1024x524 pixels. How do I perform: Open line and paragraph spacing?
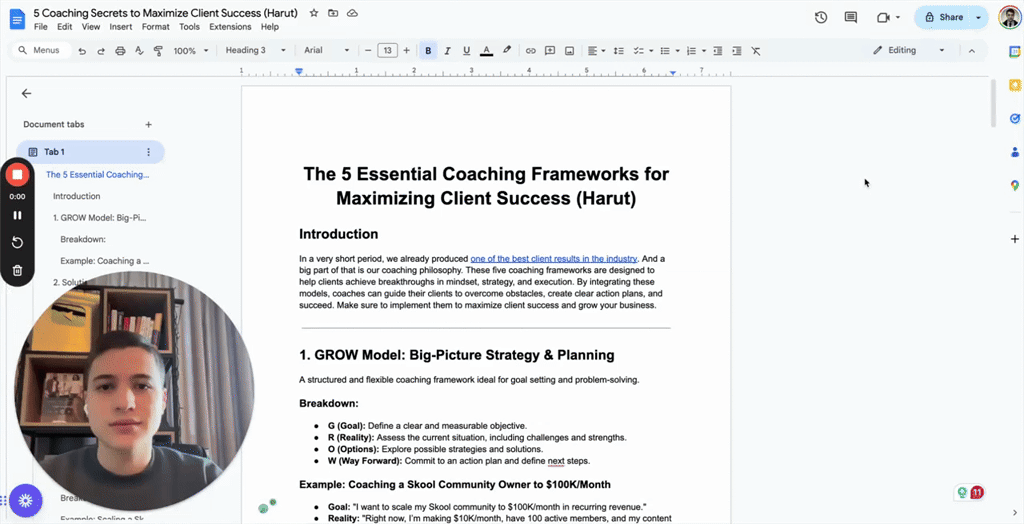(619, 50)
